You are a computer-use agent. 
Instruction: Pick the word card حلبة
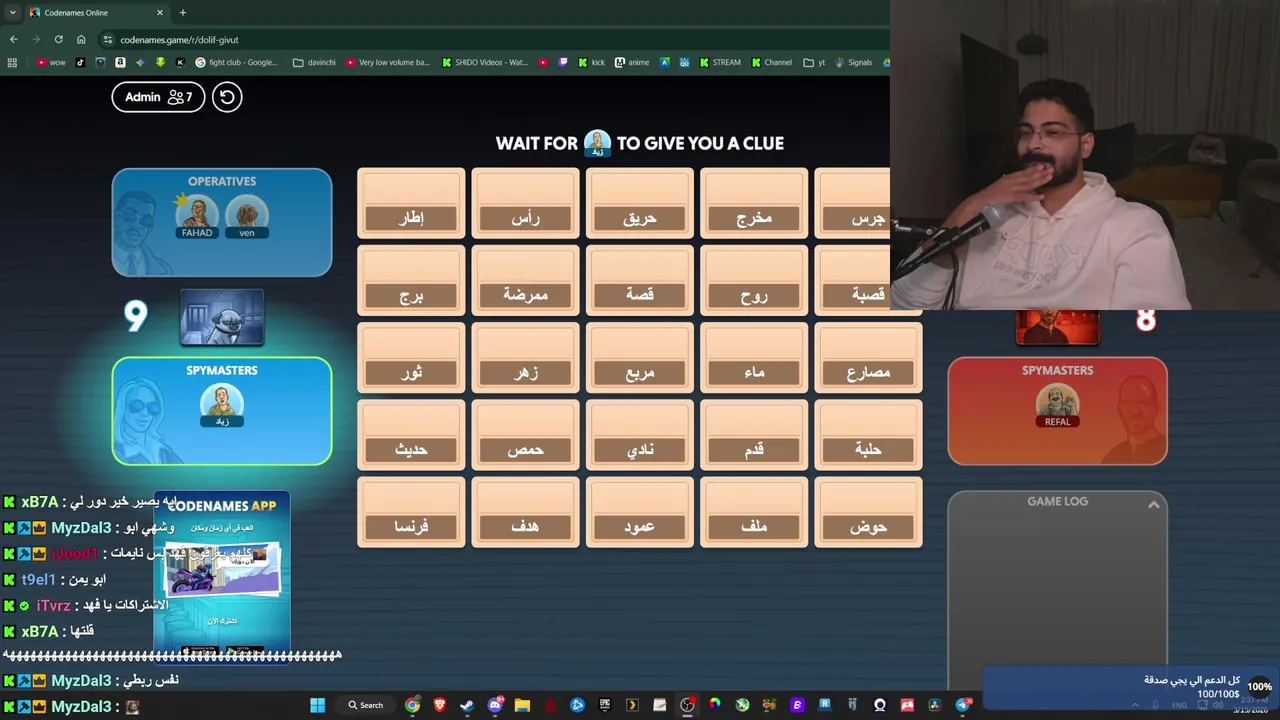tap(868, 435)
